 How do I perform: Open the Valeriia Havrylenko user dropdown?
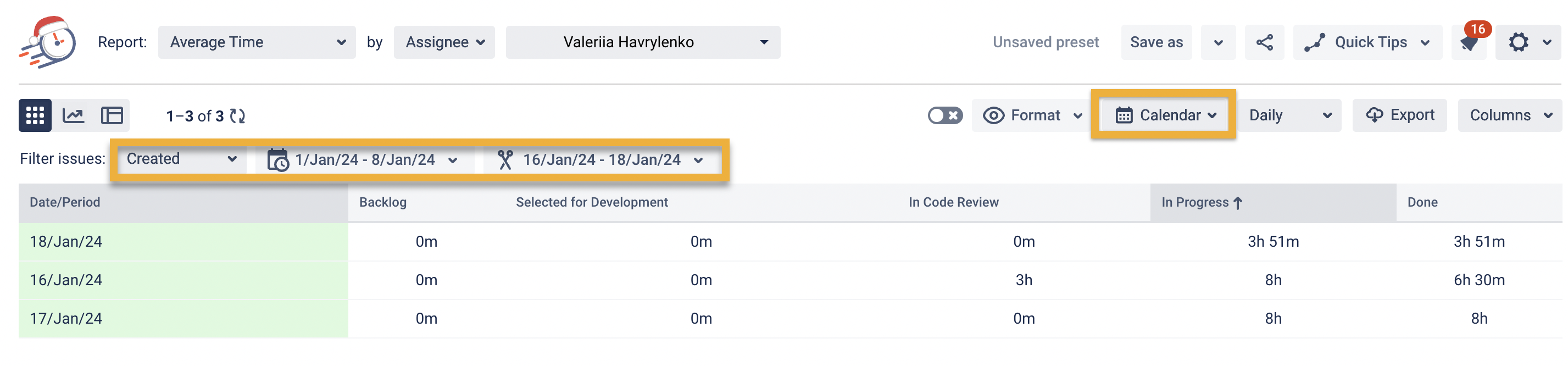643,42
